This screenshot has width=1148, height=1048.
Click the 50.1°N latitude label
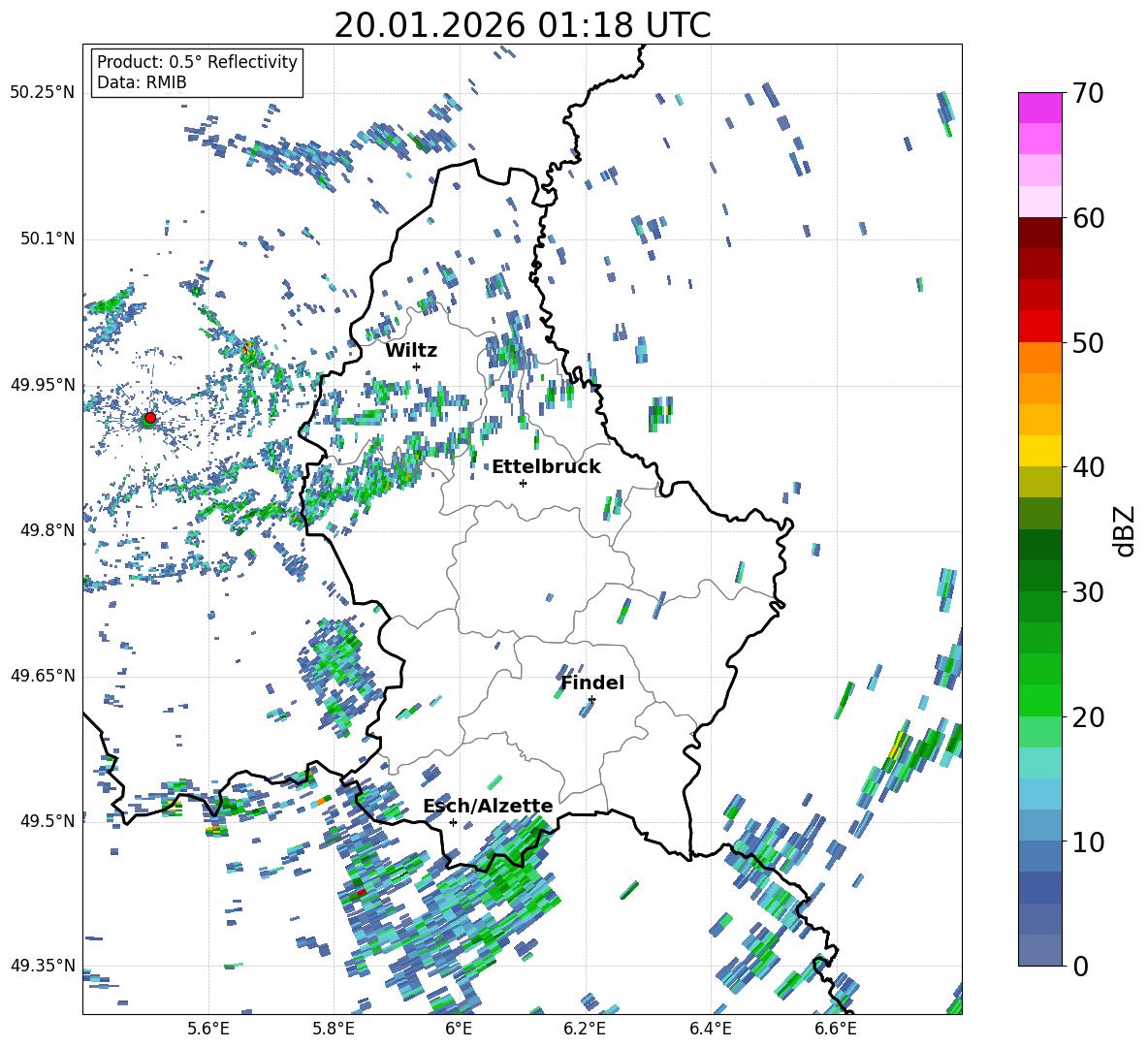tap(47, 238)
